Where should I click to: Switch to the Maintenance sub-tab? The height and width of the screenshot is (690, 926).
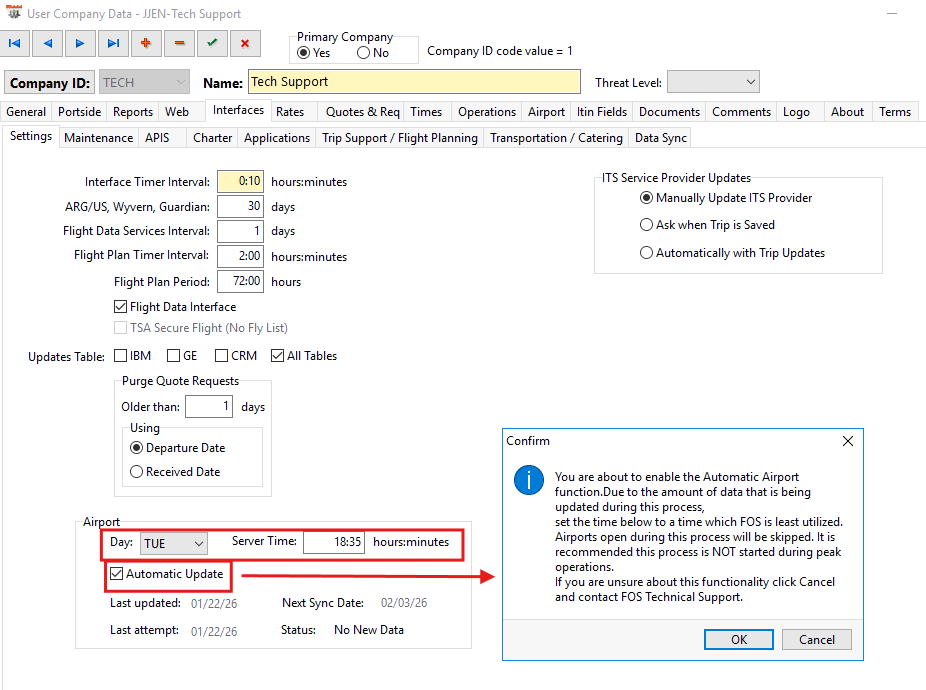pyautogui.click(x=98, y=138)
